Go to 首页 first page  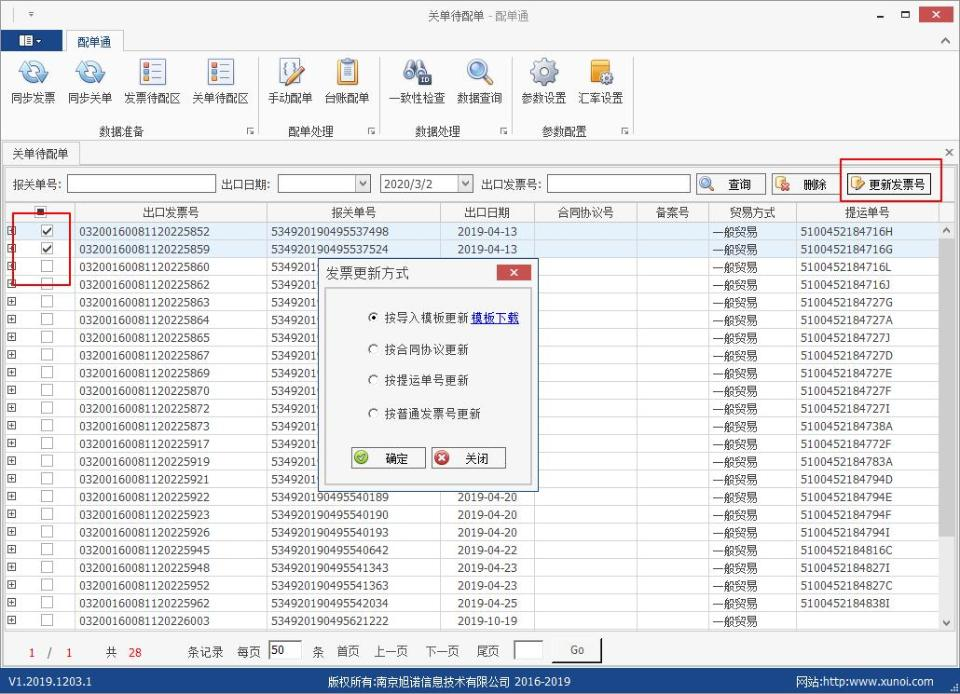(348, 652)
